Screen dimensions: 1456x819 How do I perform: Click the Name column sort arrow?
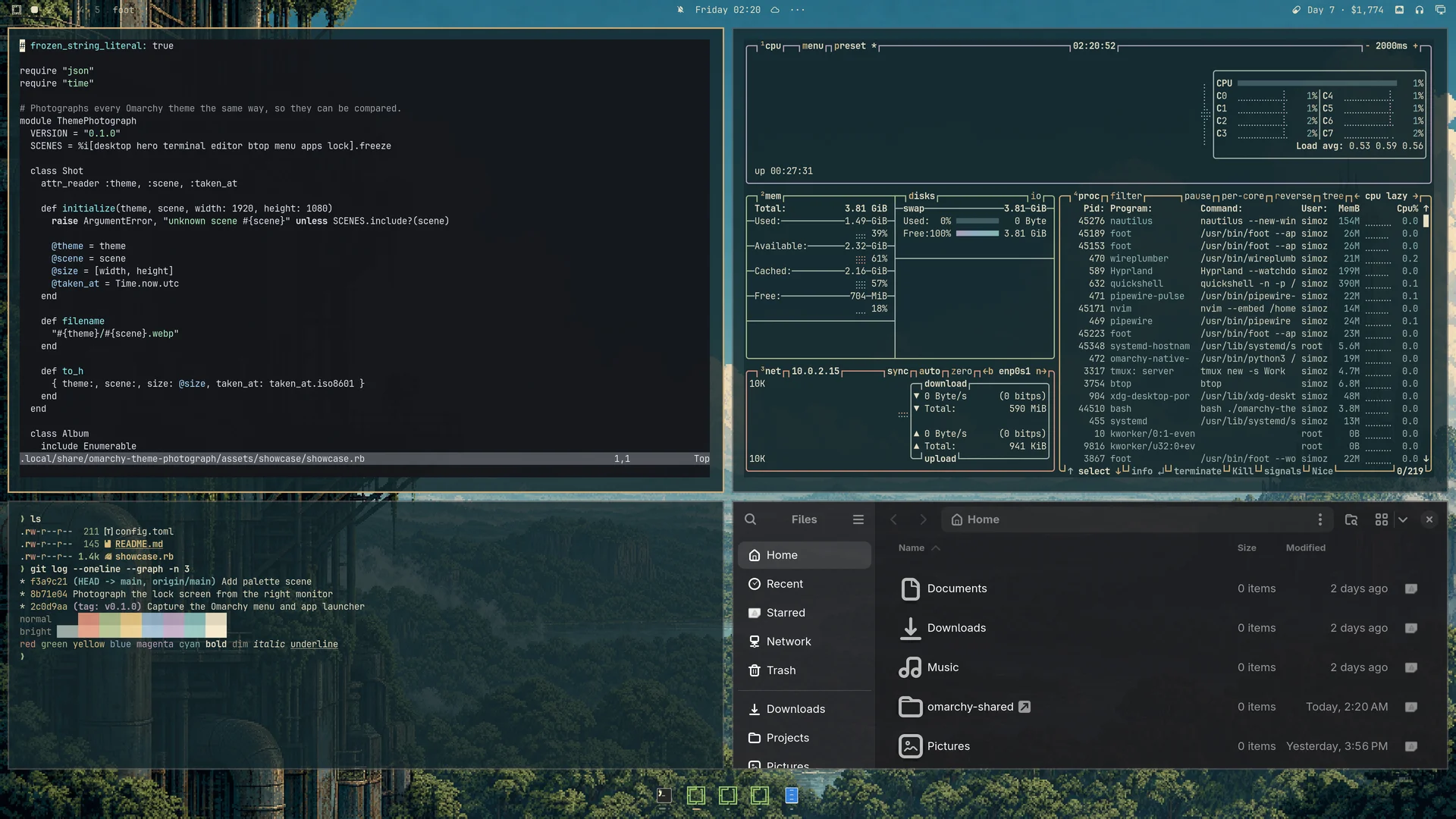click(936, 548)
